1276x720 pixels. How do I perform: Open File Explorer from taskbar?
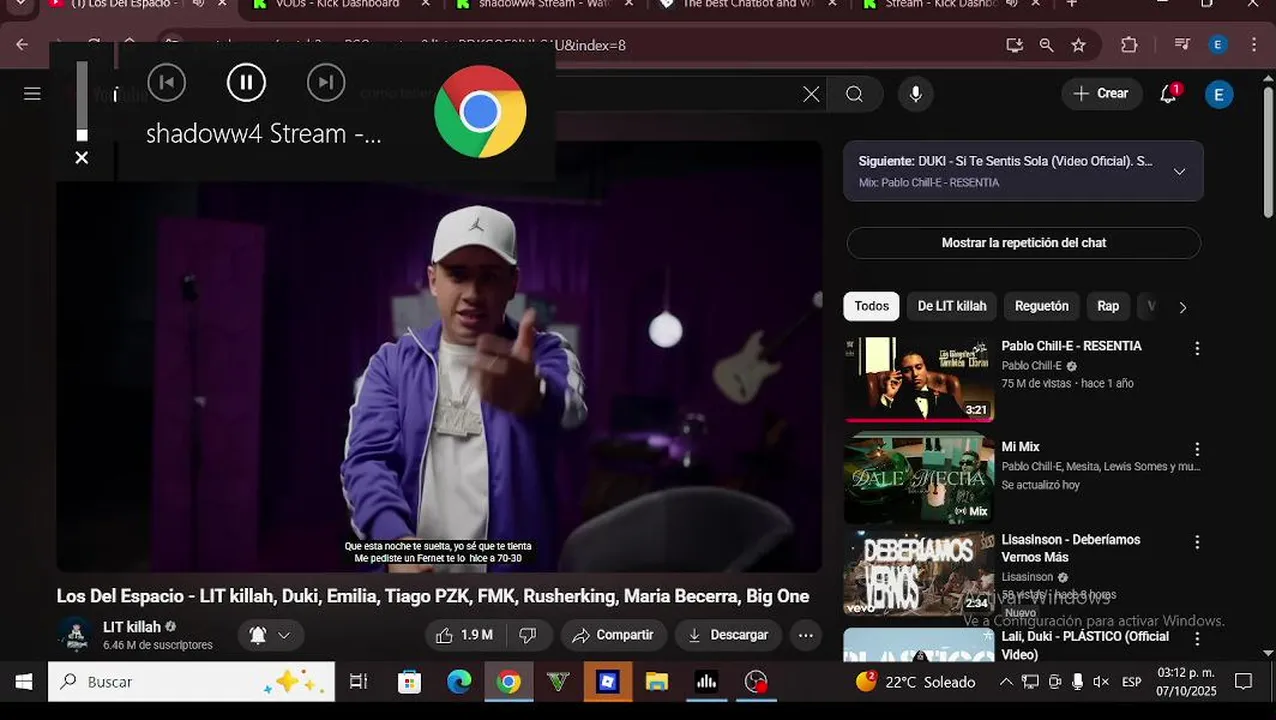657,682
